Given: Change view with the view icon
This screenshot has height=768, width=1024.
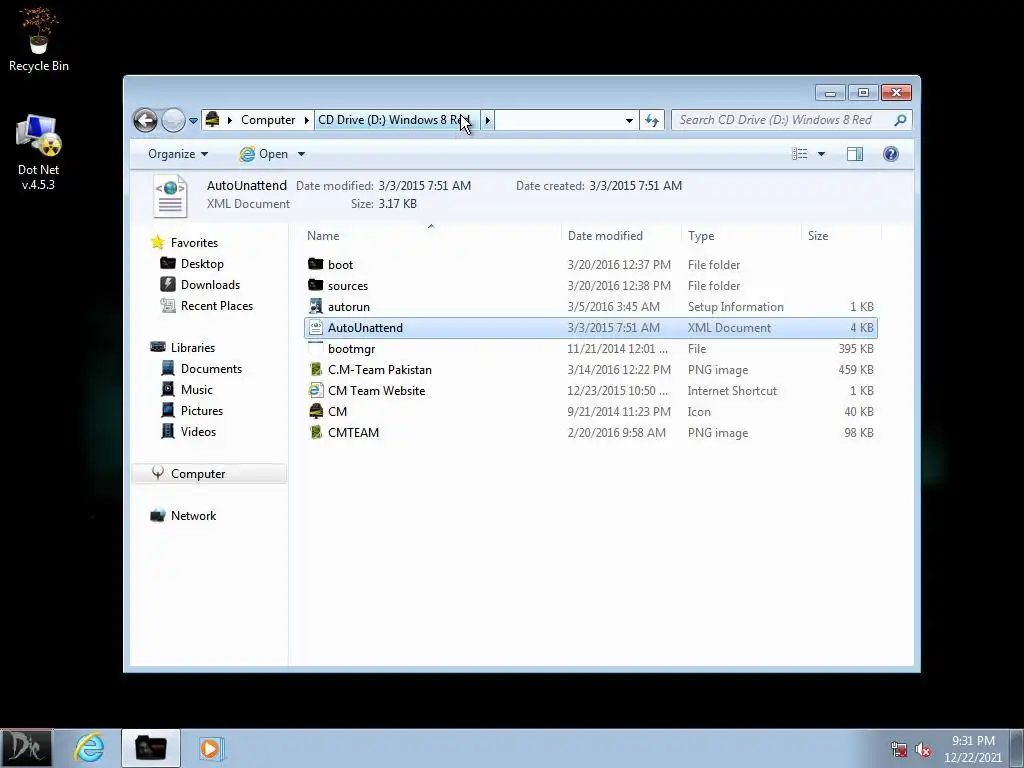Looking at the screenshot, I should (x=799, y=154).
